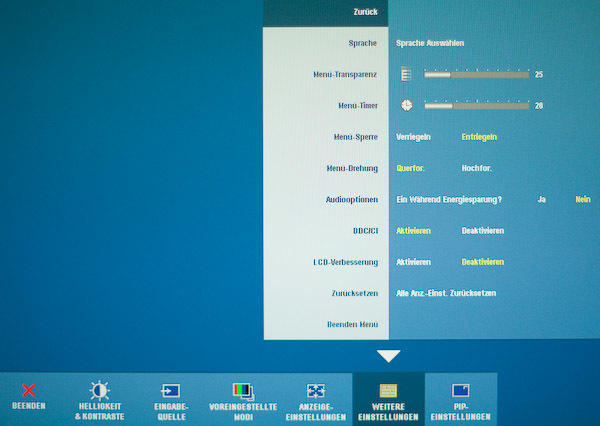The width and height of the screenshot is (600, 426).
Task: Select the Eingabe-Quelle input icon
Action: (171, 391)
